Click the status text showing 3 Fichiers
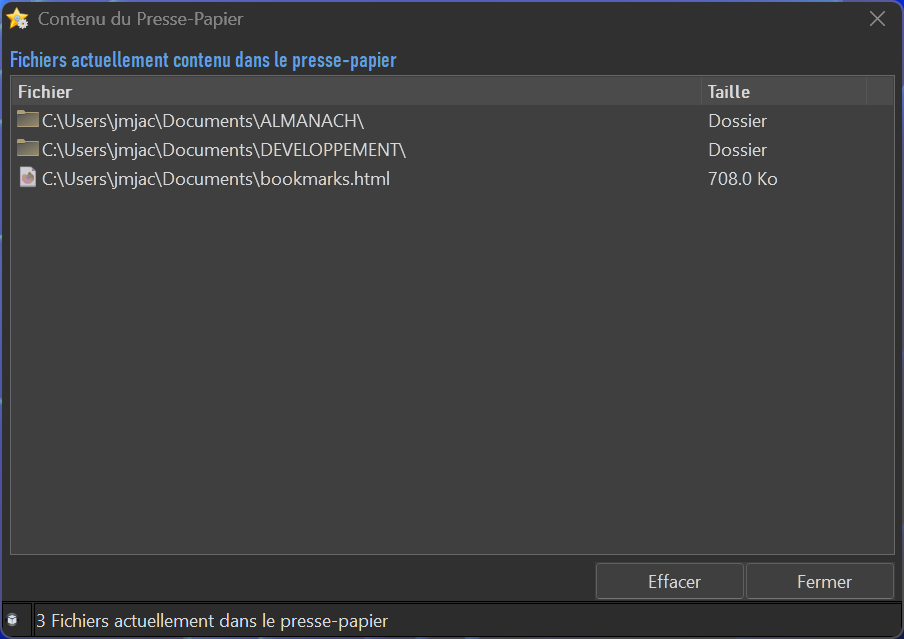This screenshot has width=904, height=639. tap(212, 621)
